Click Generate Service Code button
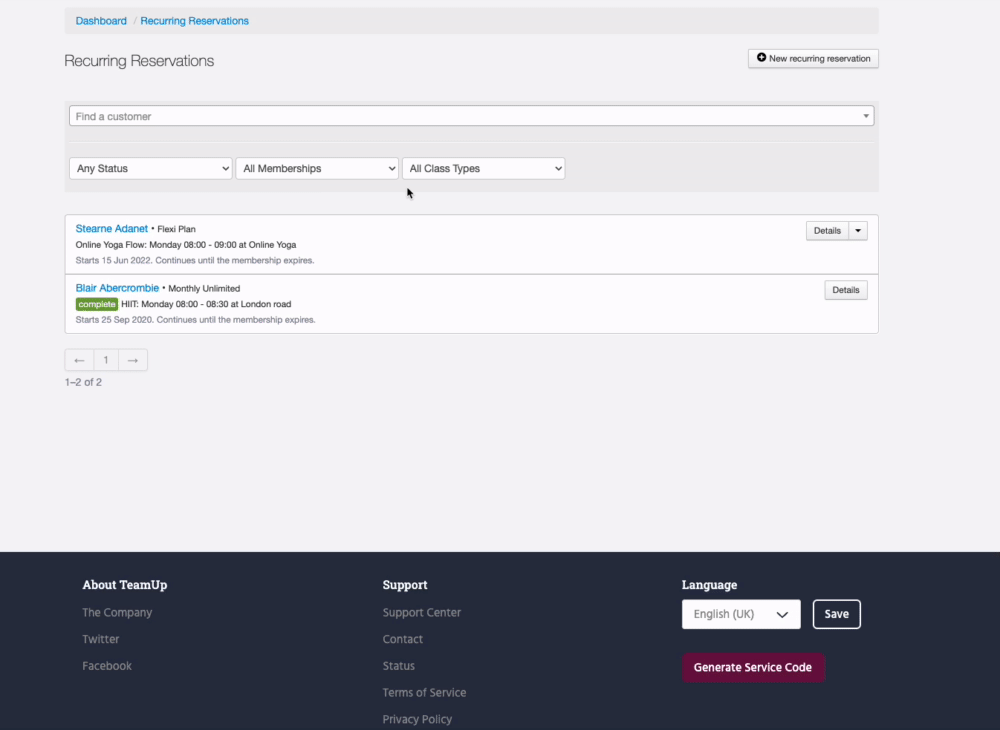The height and width of the screenshot is (730, 1000). [x=753, y=667]
